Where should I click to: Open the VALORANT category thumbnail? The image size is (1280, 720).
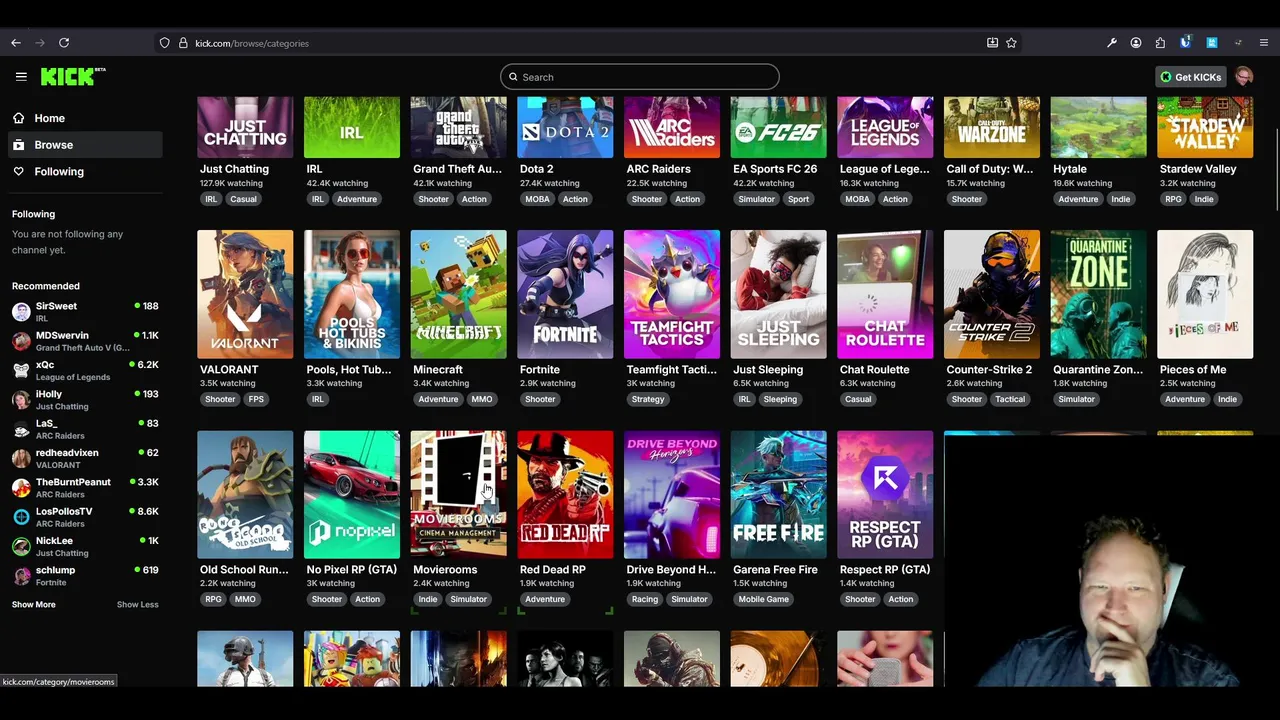pos(245,294)
